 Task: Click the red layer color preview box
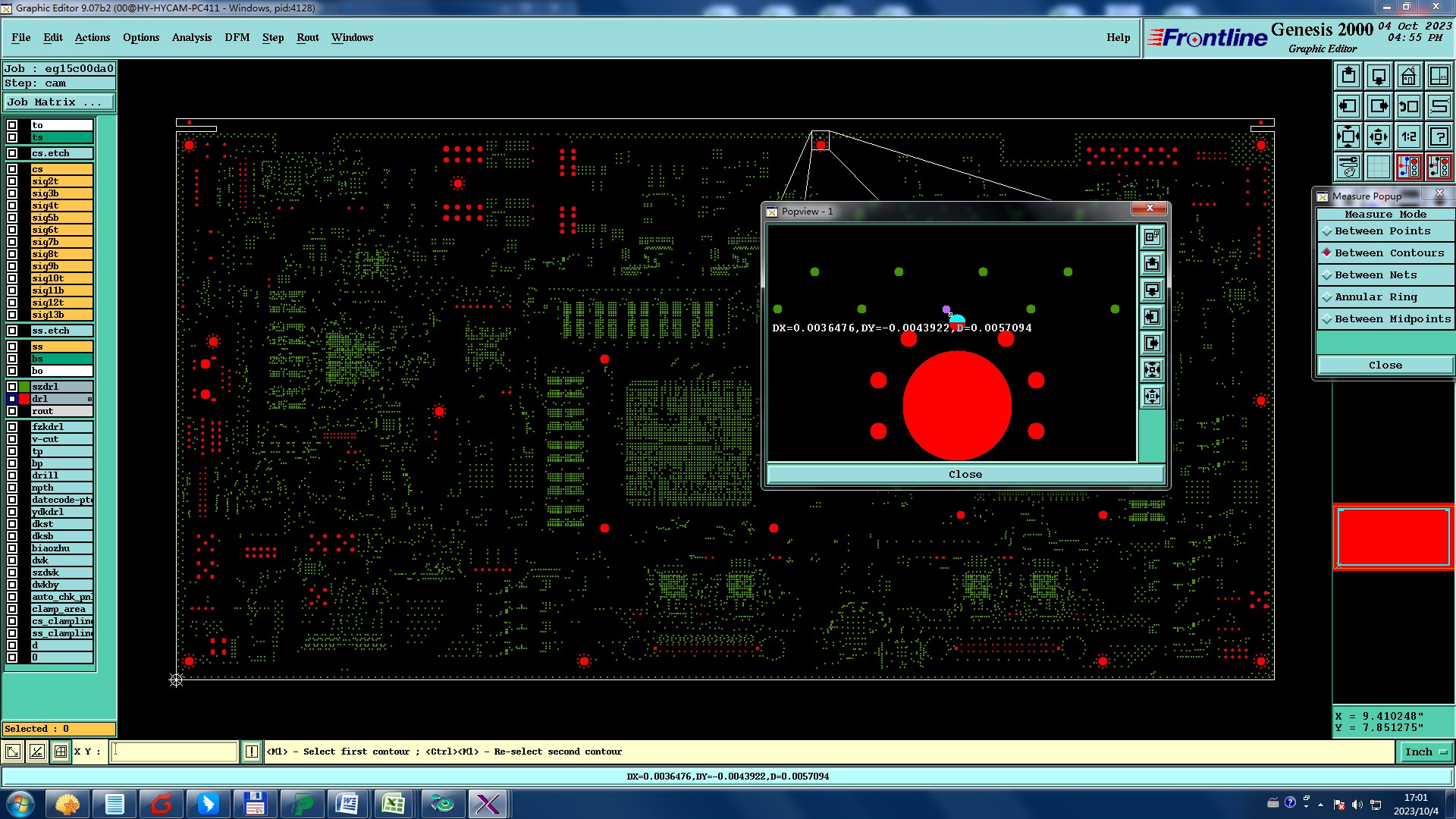(x=1393, y=537)
